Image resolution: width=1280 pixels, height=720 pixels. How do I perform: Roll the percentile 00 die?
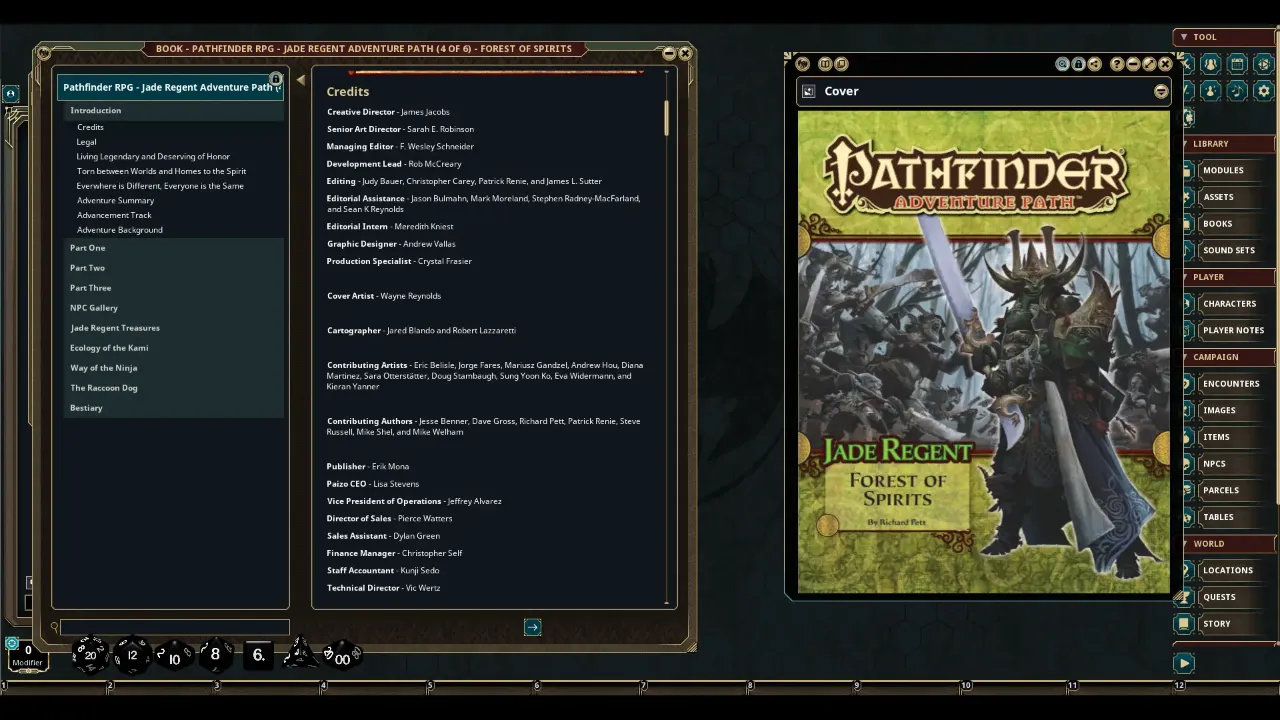342,656
